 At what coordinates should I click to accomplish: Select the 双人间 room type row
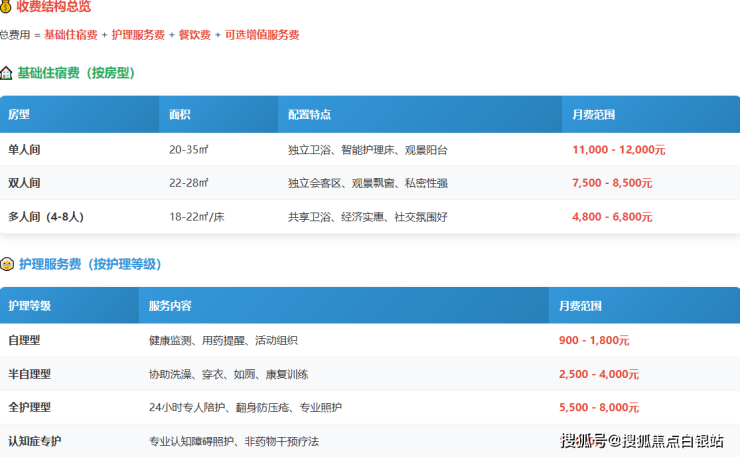pyautogui.click(x=24, y=184)
